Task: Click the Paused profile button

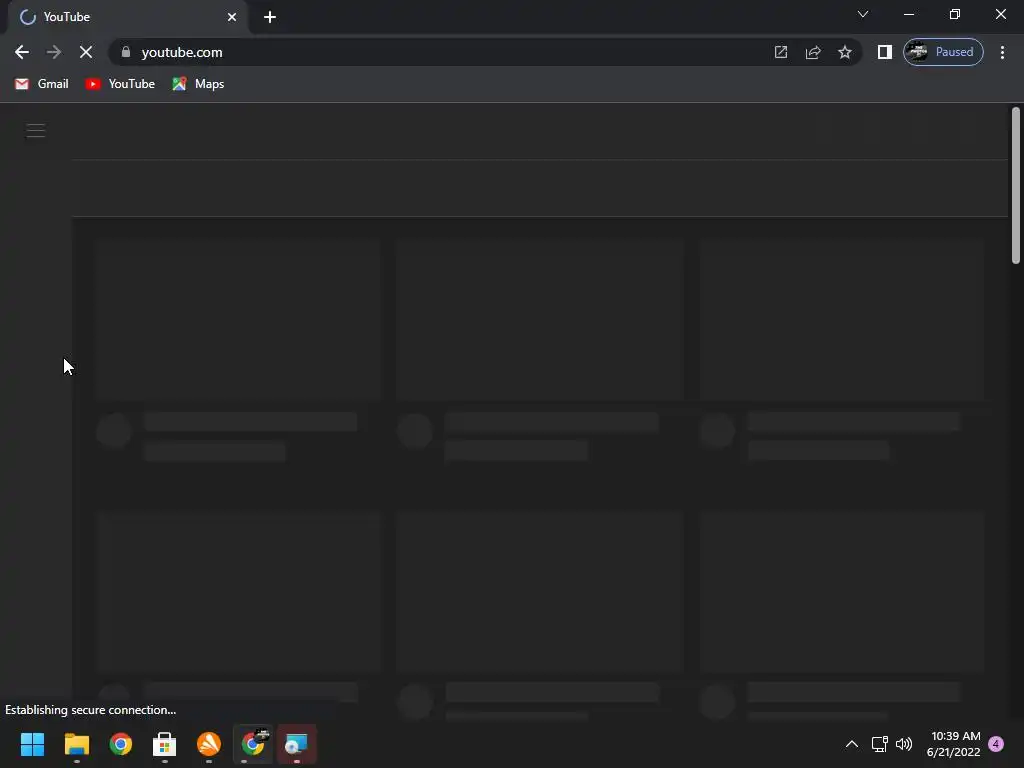Action: click(x=943, y=52)
